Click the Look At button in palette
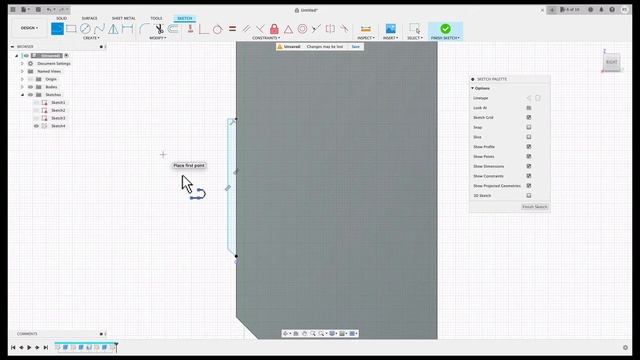The height and width of the screenshot is (360, 640). coord(529,108)
